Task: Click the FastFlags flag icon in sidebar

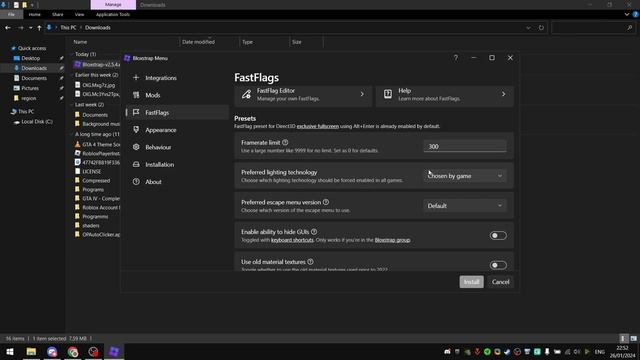Action: point(136,112)
